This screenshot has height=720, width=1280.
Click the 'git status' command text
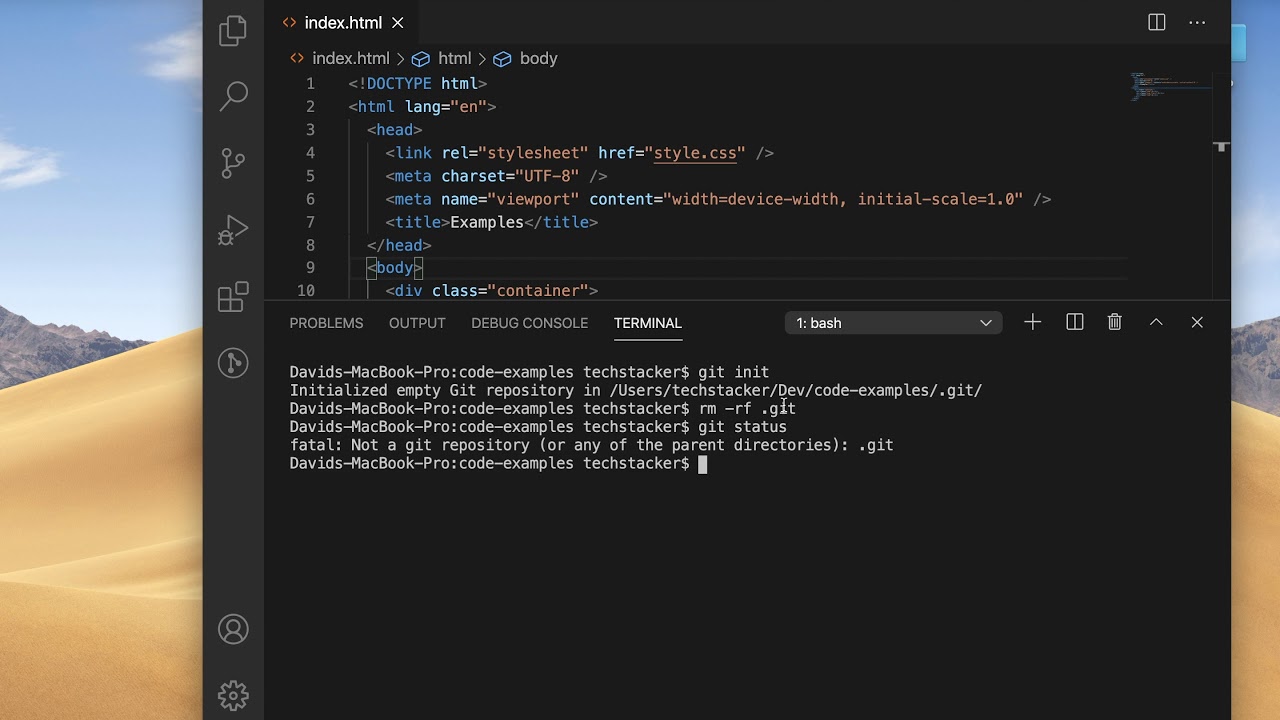[x=743, y=427]
